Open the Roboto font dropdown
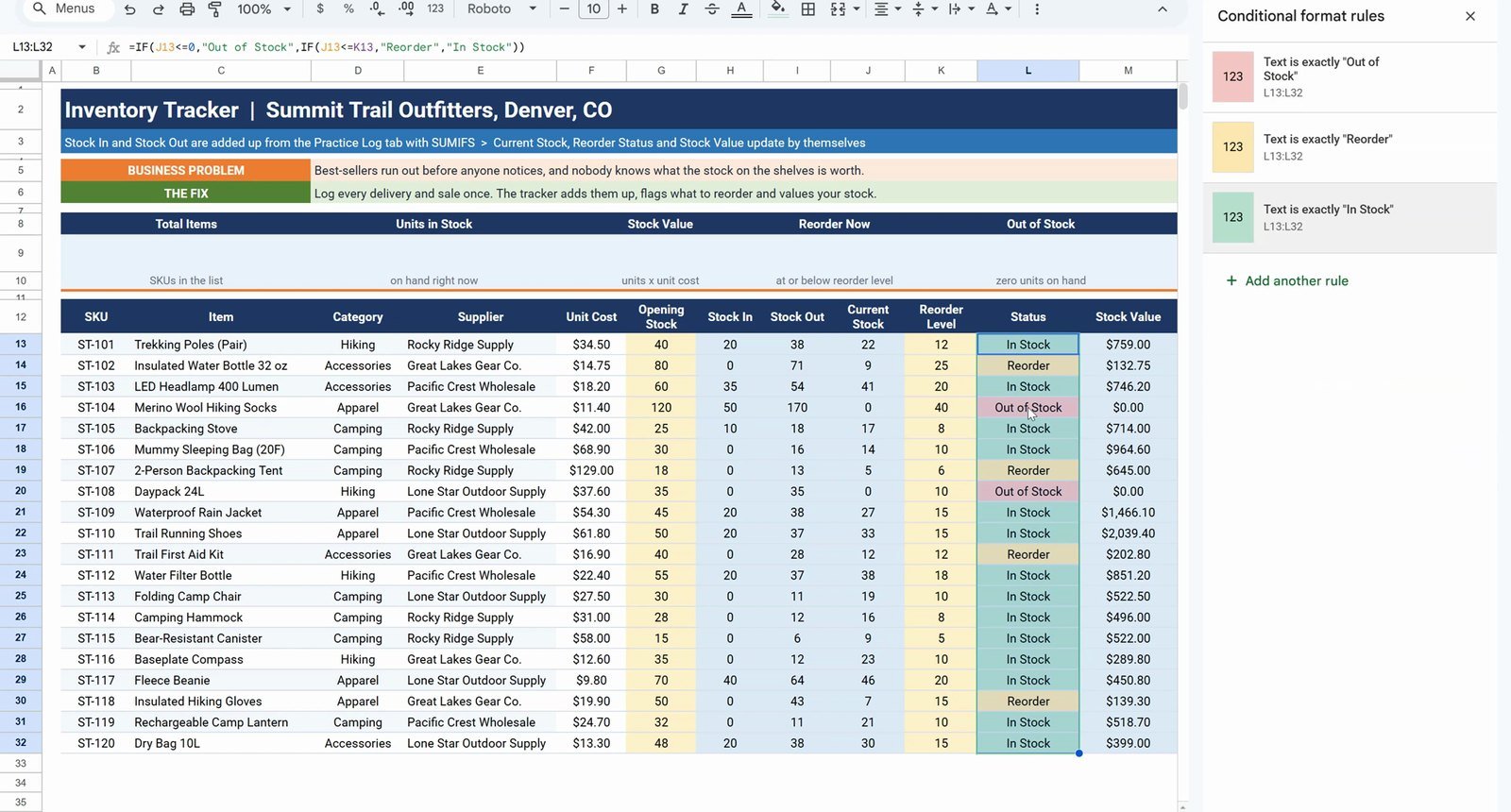Image resolution: width=1511 pixels, height=812 pixels. click(x=501, y=8)
